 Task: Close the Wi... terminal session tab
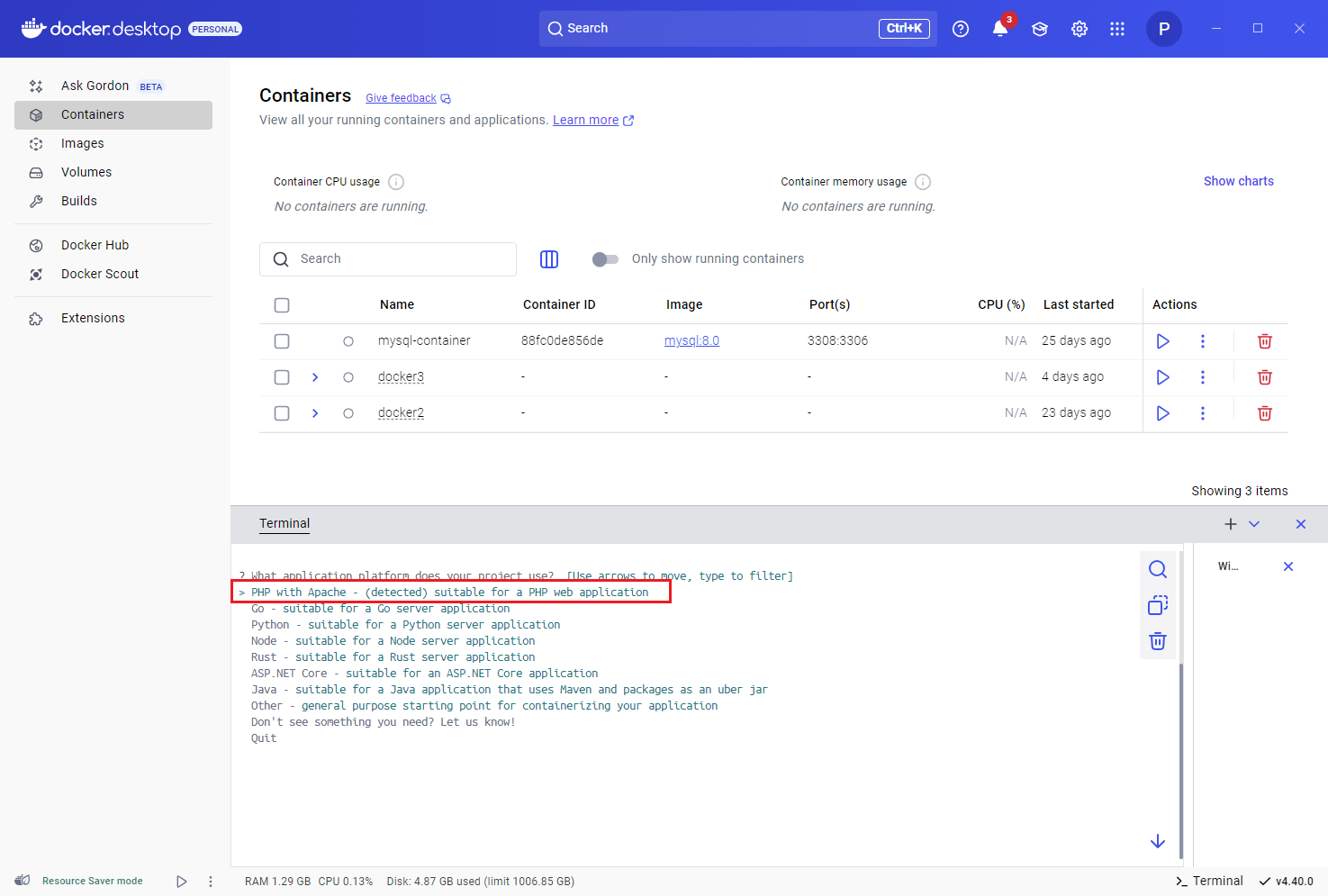[x=1288, y=566]
